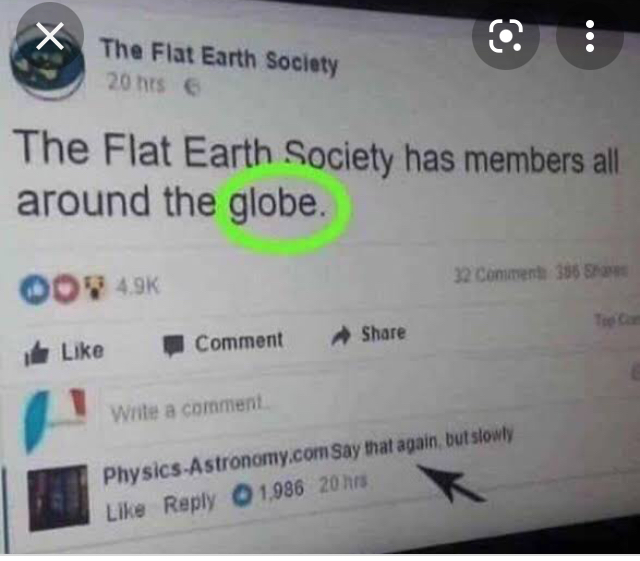This screenshot has height=561, width=640.
Task: Open The Flat Earth Society page name
Action: tap(220, 58)
